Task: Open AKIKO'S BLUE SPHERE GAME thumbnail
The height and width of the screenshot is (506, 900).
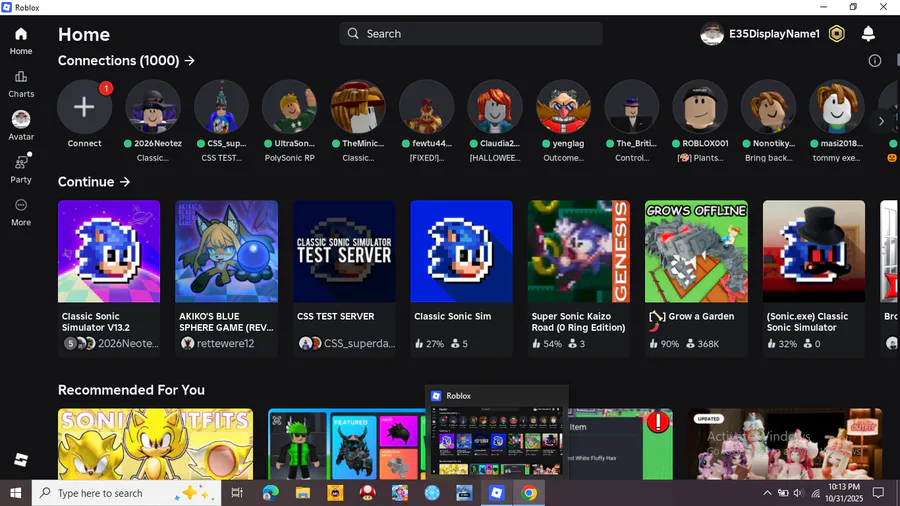Action: pyautogui.click(x=226, y=251)
